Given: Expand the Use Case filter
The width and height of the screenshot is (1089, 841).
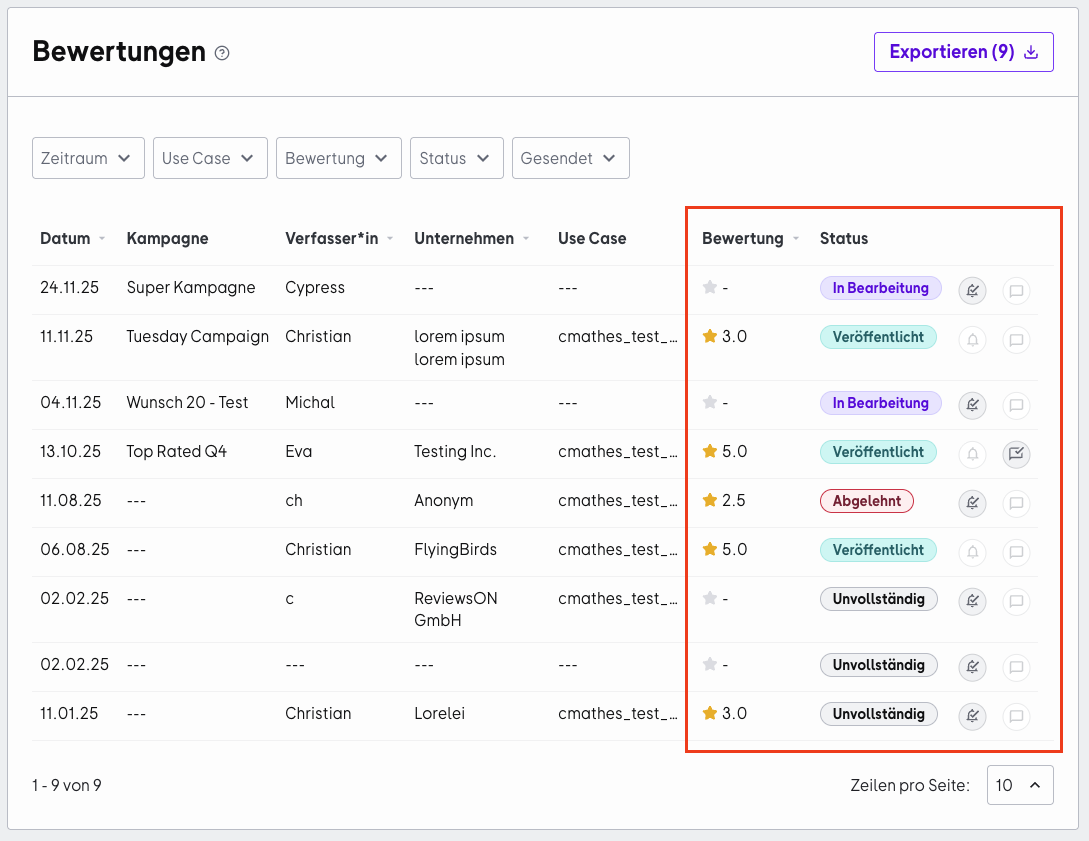Looking at the screenshot, I should 210,158.
